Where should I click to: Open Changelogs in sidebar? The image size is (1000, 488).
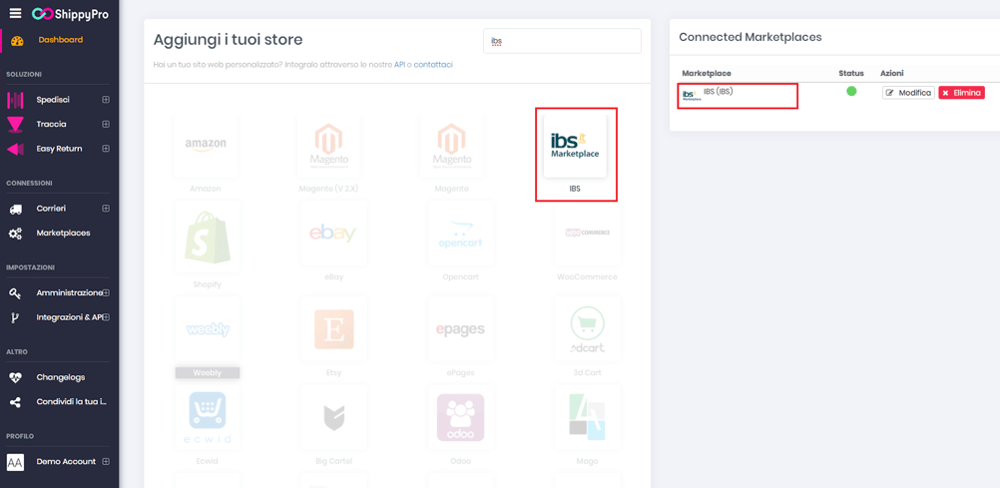(x=61, y=377)
